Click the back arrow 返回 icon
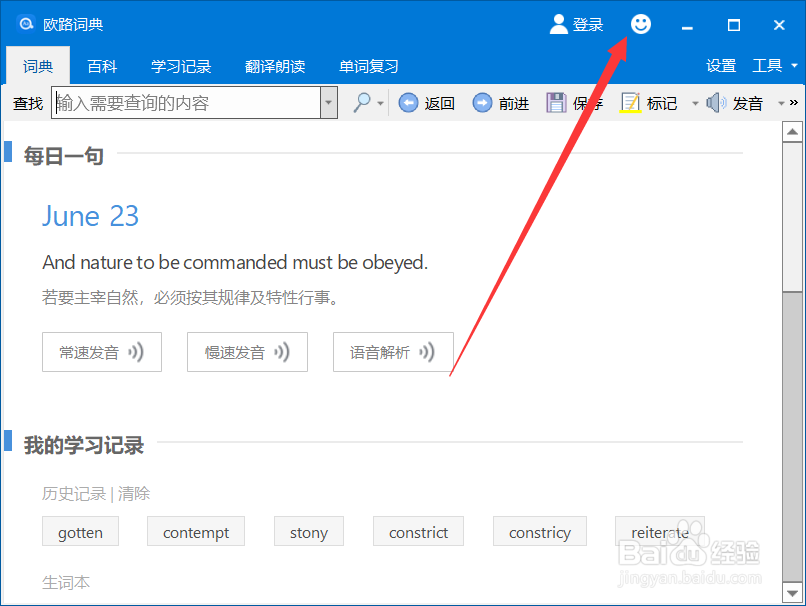 tap(408, 103)
